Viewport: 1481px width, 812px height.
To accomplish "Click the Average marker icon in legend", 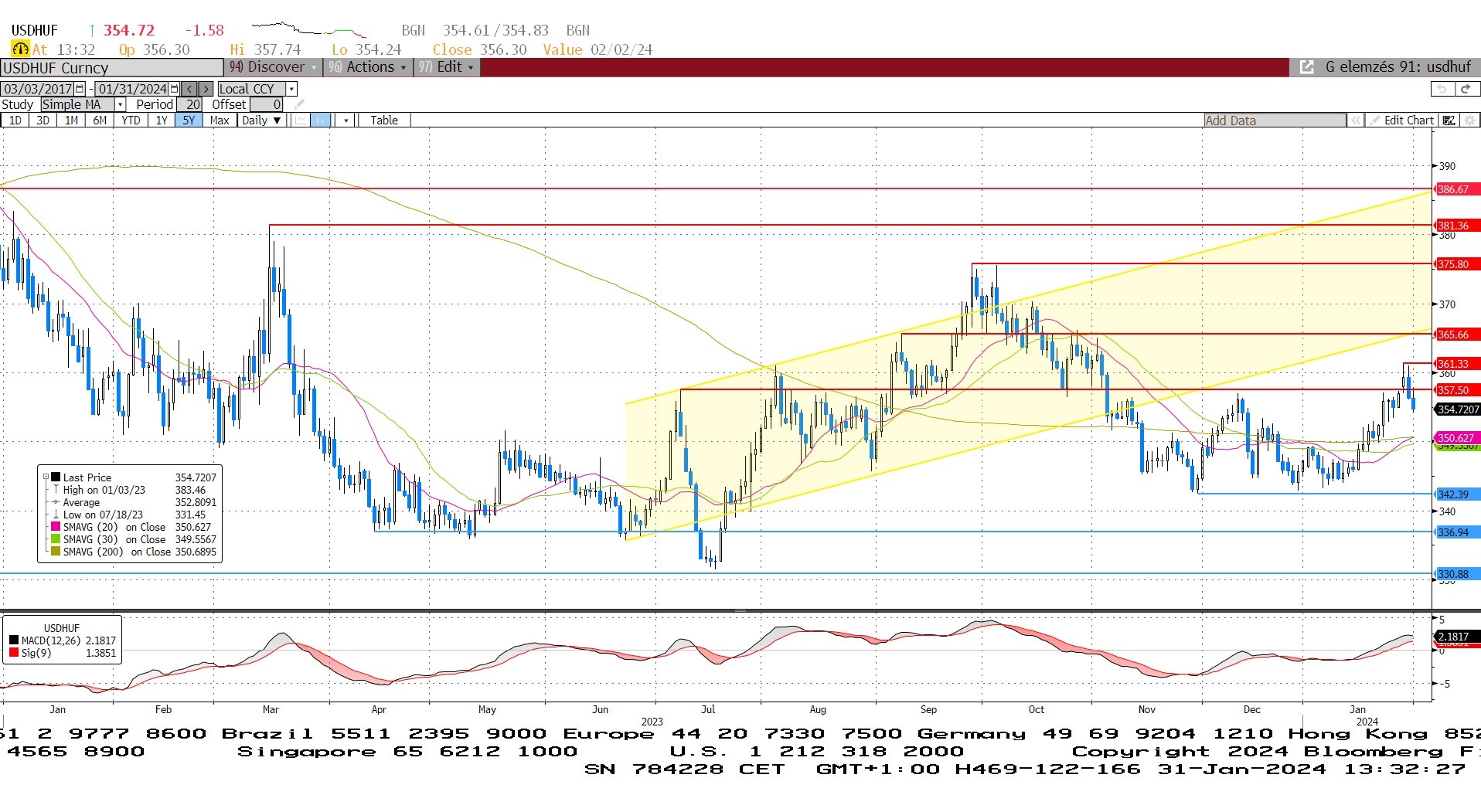I will (x=56, y=502).
